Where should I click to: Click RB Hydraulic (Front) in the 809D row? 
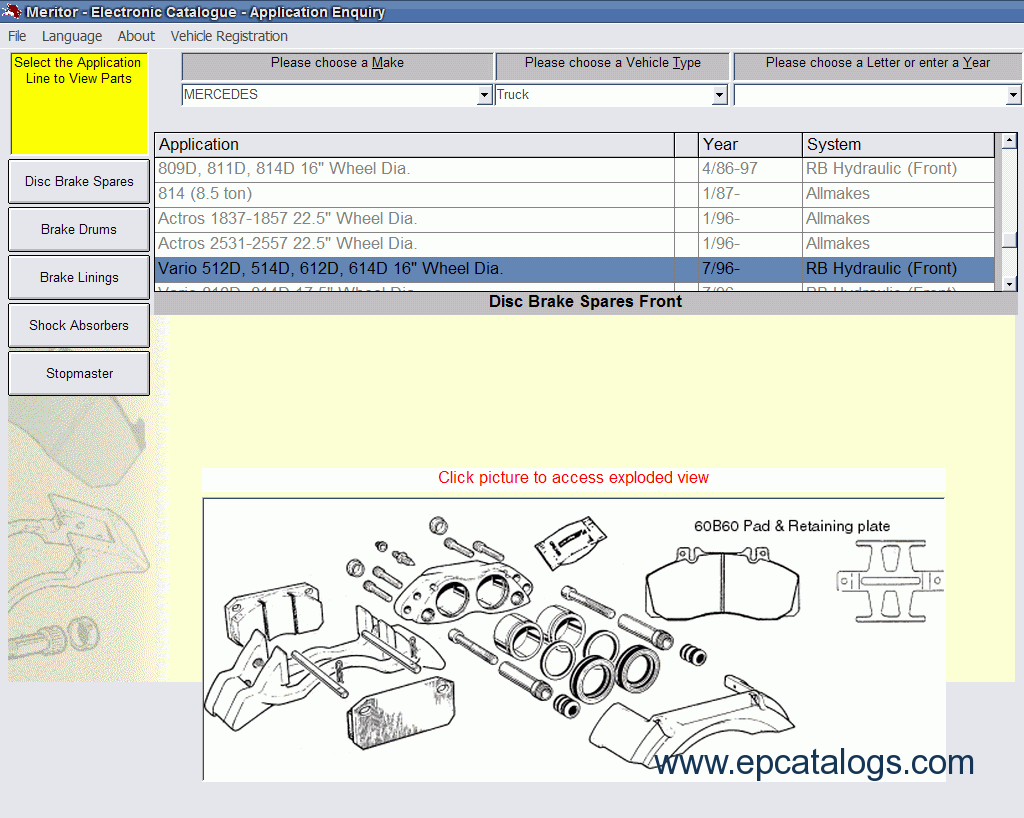point(898,169)
